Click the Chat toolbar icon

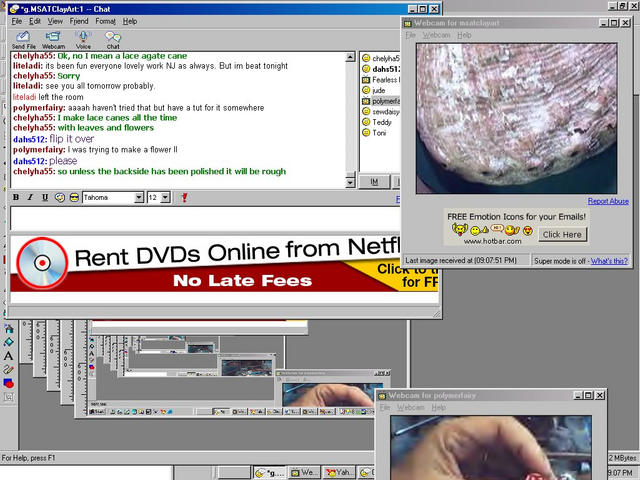click(x=113, y=40)
